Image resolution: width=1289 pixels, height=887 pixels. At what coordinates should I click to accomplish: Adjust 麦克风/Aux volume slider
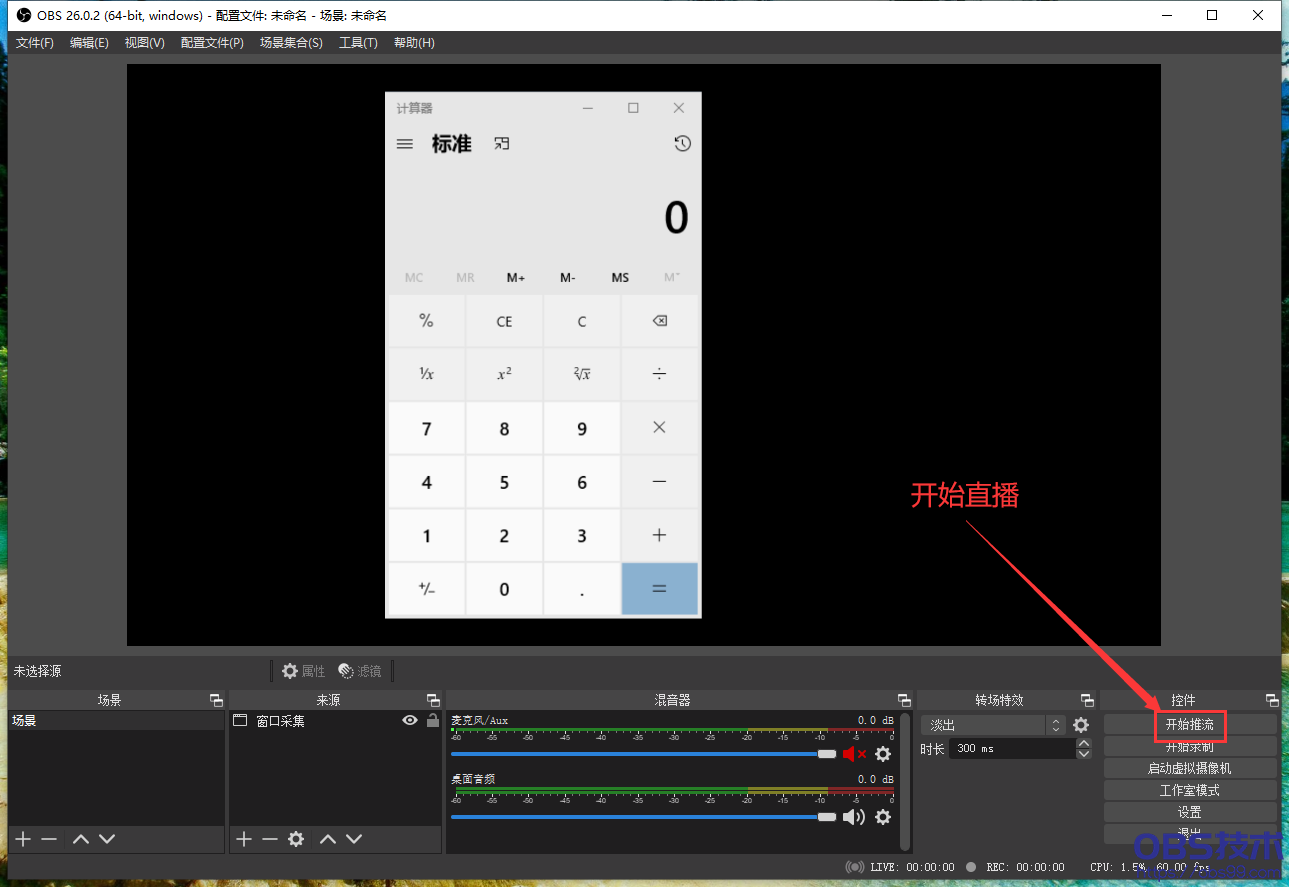(x=643, y=754)
